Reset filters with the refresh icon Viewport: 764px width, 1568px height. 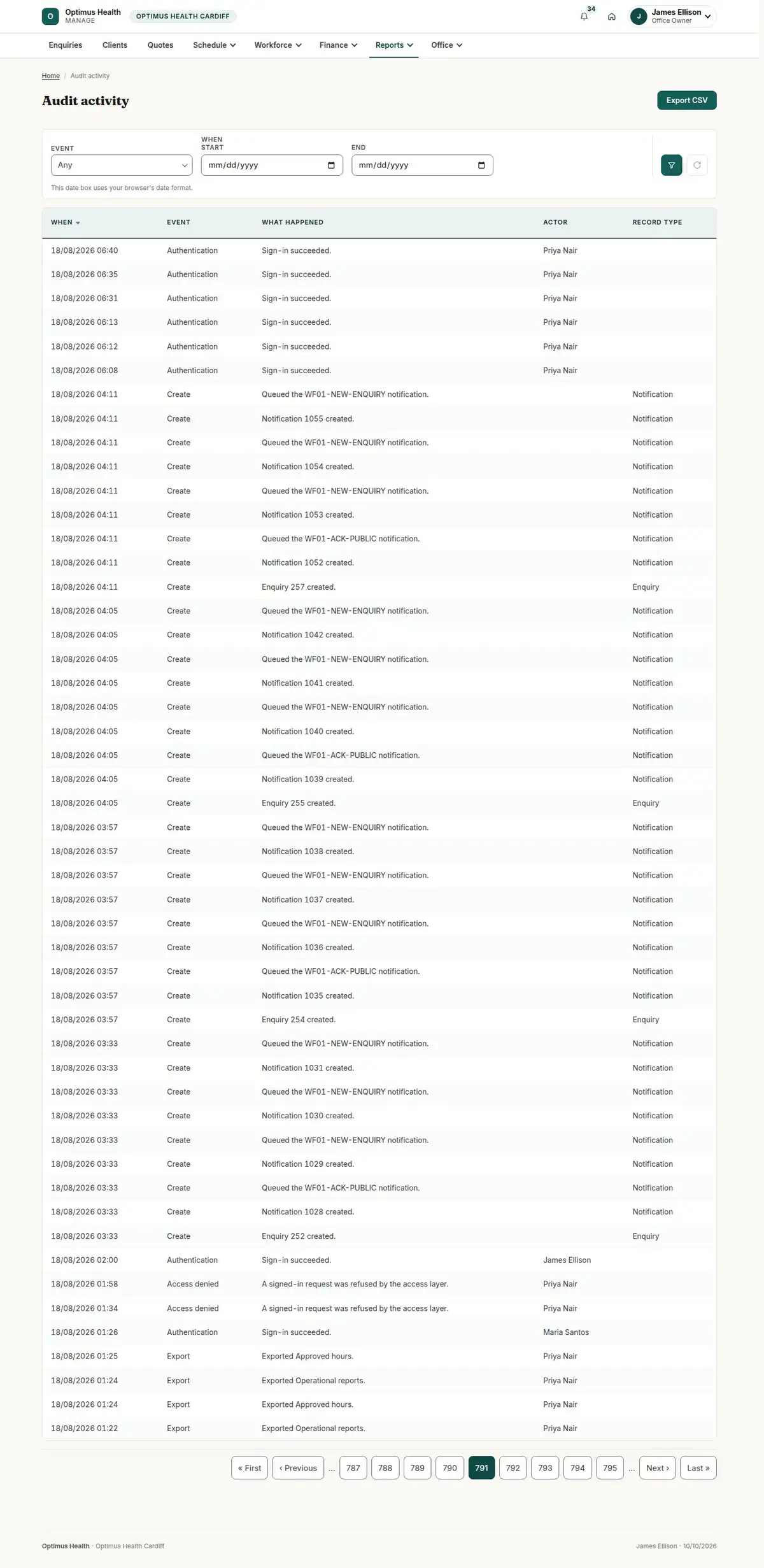[x=697, y=165]
